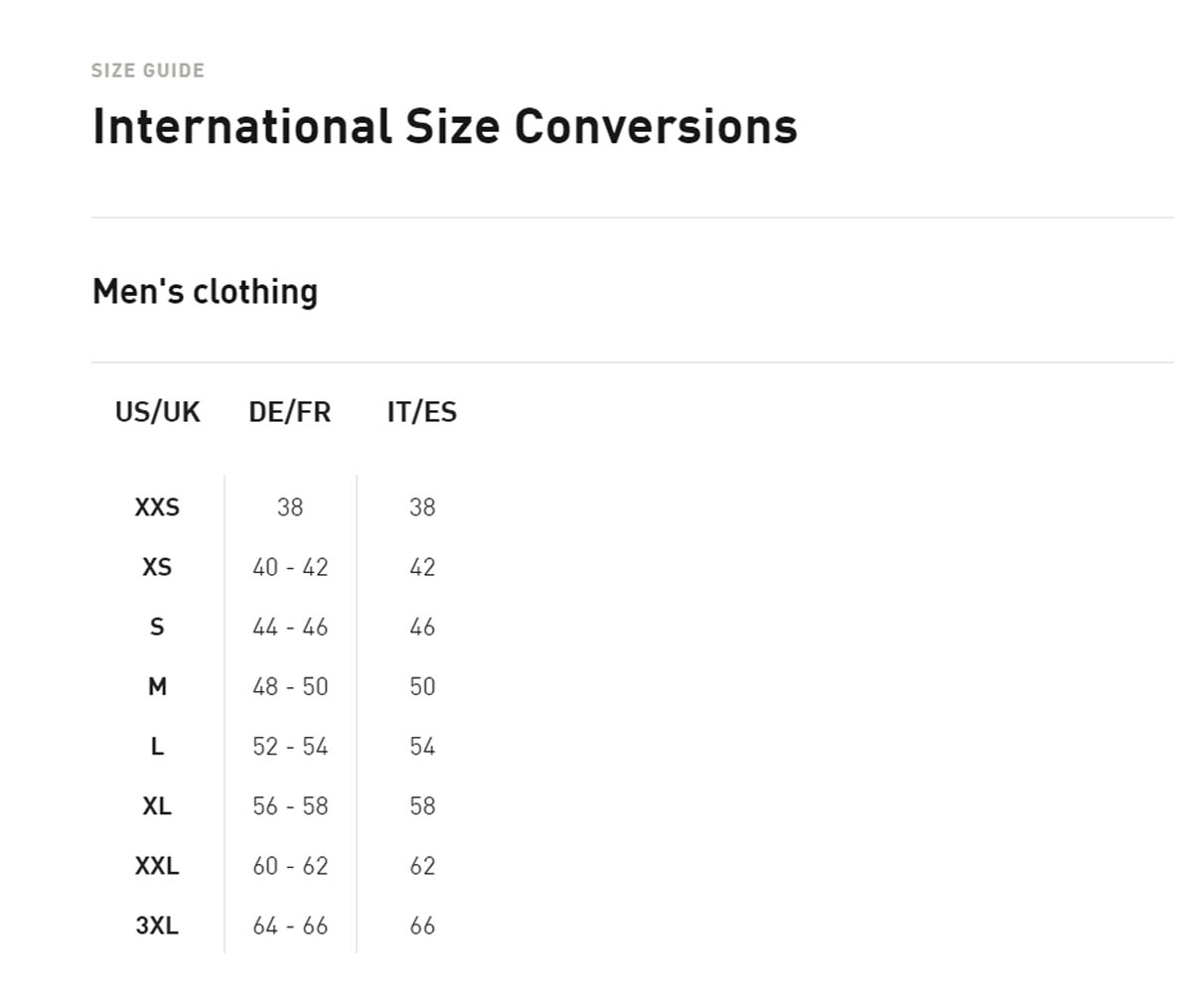Select the DE/FR column header
The image size is (1204, 987).
point(290,411)
